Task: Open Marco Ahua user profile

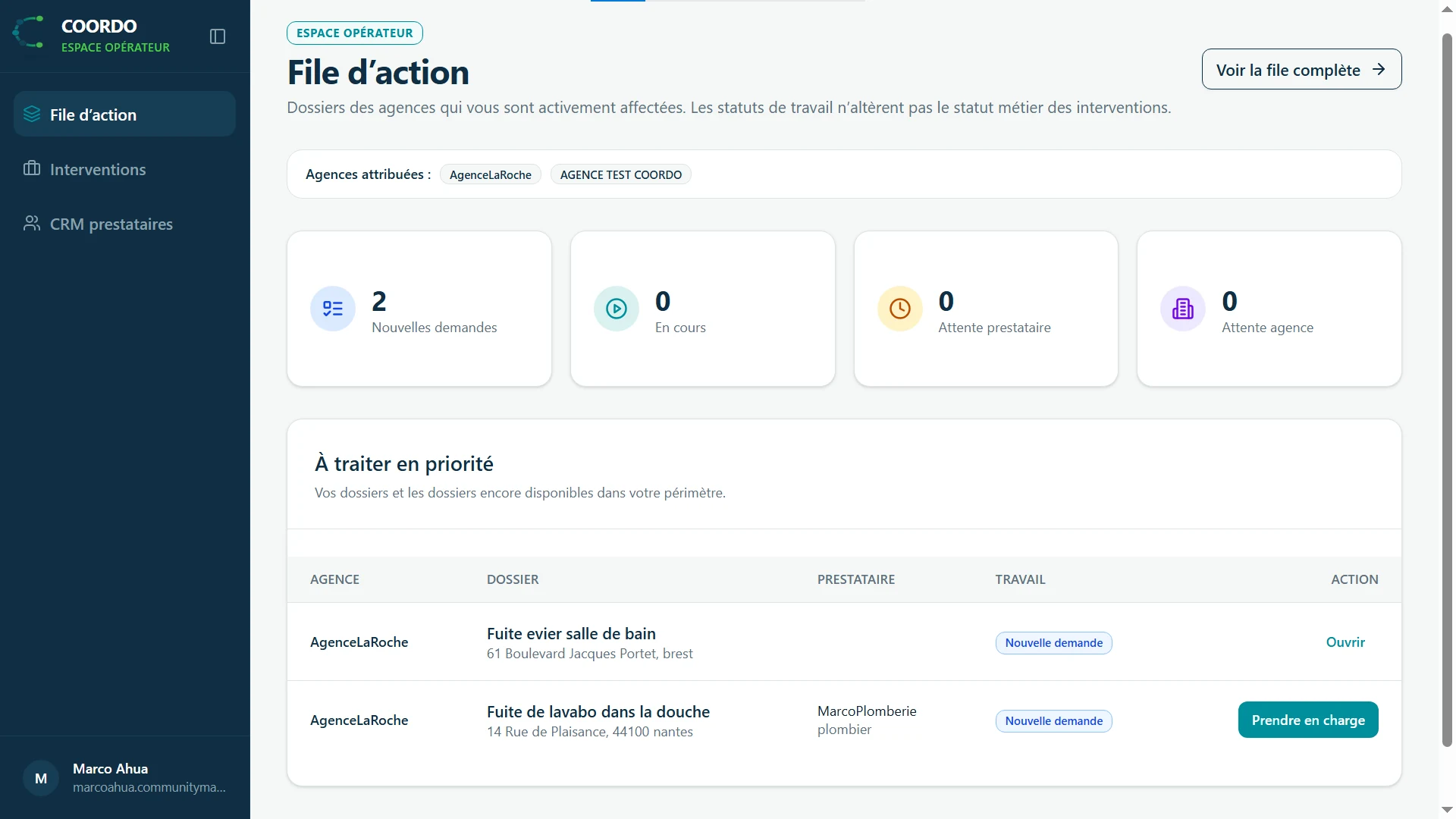Action: 124,778
